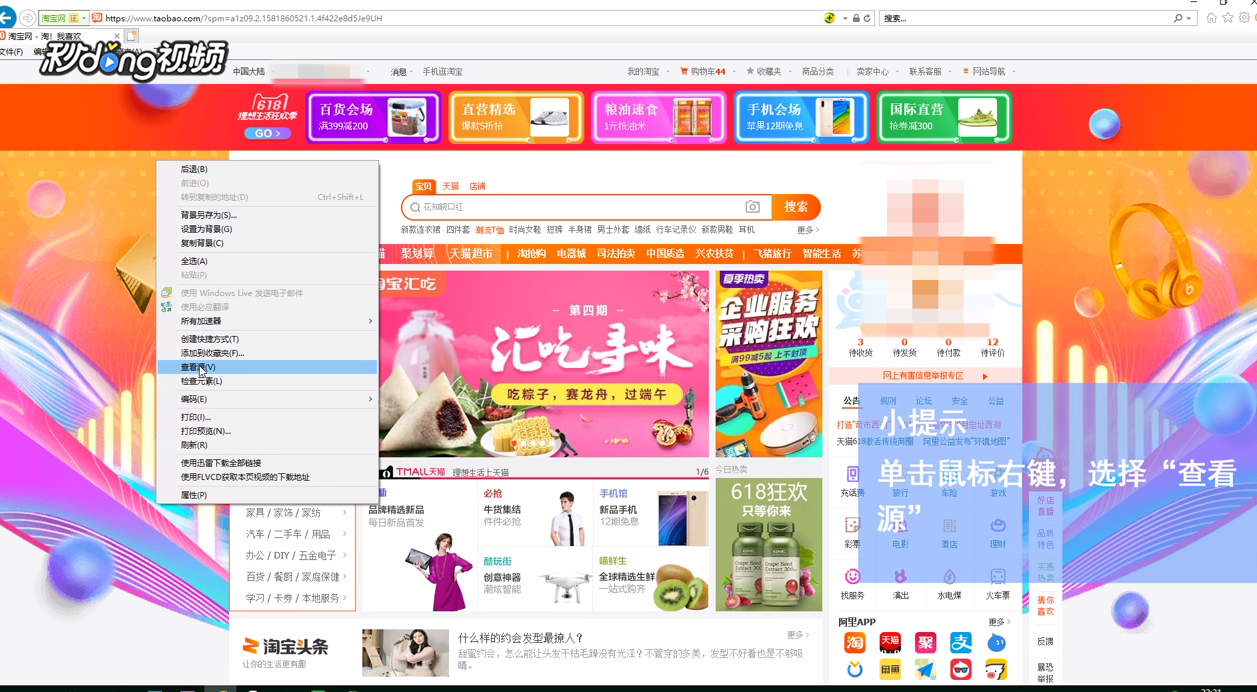
Task: Open the yellow 田田 app icon
Action: pyautogui.click(x=890, y=670)
